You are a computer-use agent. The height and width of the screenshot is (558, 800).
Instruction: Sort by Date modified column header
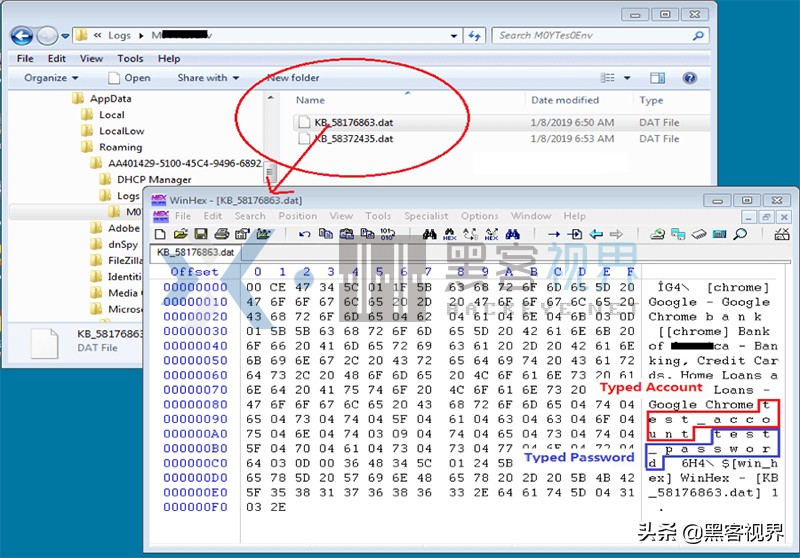click(x=565, y=100)
